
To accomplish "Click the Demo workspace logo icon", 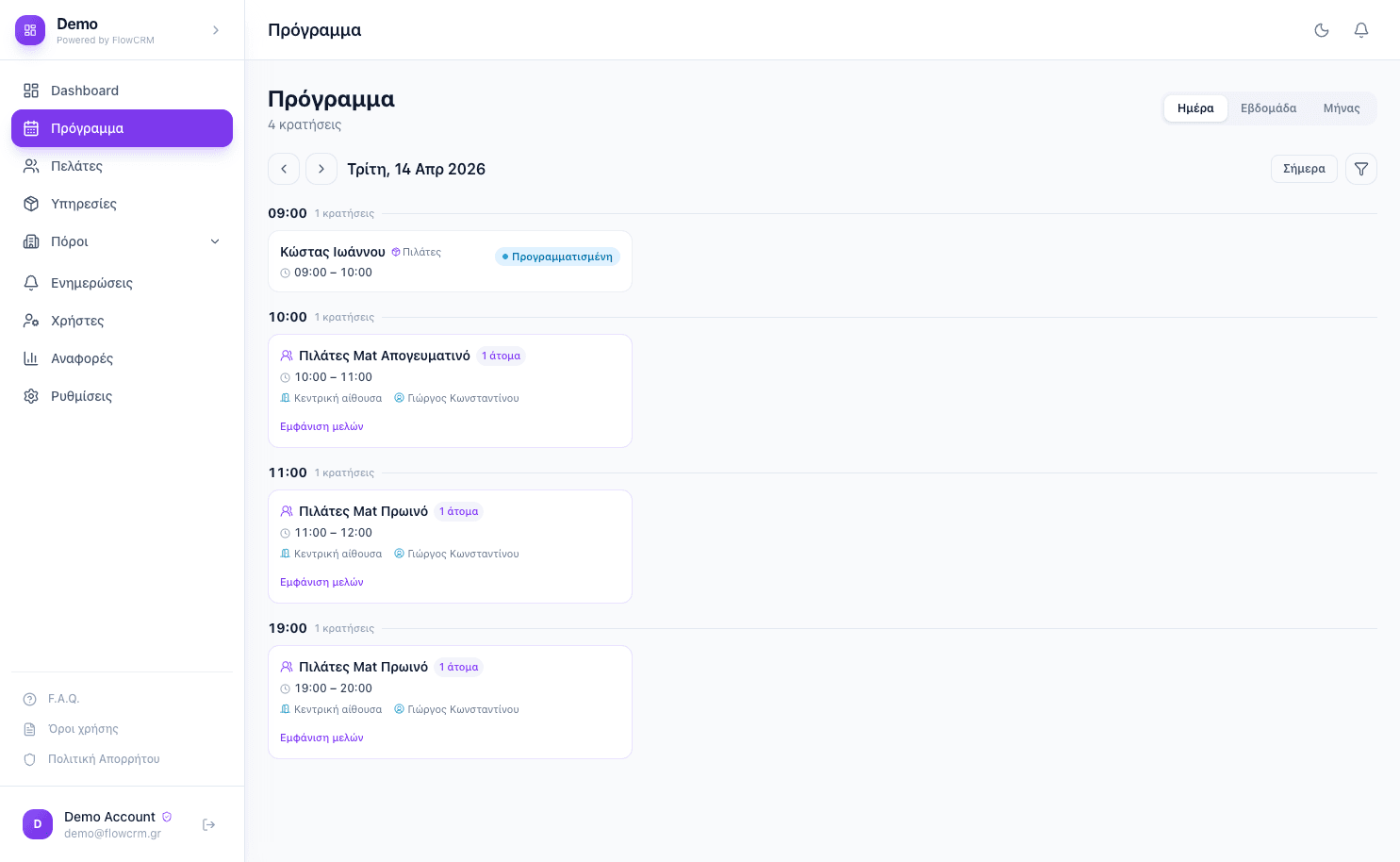I will [30, 30].
